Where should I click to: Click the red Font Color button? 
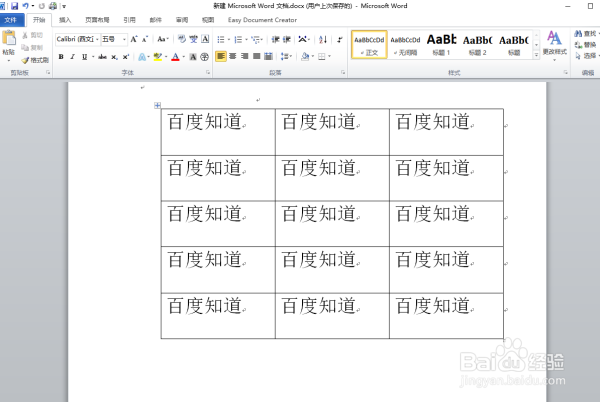pyautogui.click(x=175, y=57)
